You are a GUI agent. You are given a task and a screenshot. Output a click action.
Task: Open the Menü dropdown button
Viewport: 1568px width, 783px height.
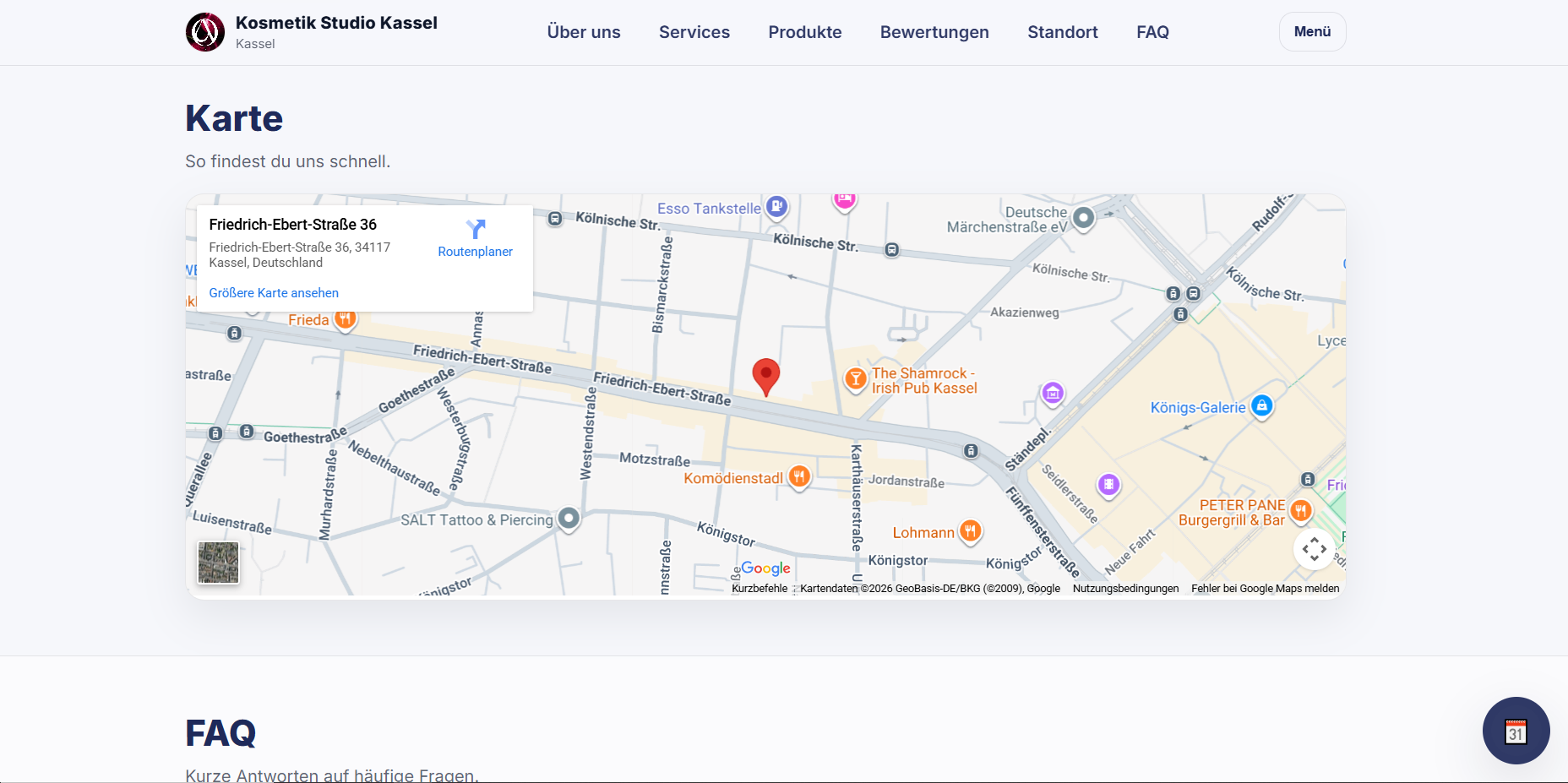coord(1312,32)
